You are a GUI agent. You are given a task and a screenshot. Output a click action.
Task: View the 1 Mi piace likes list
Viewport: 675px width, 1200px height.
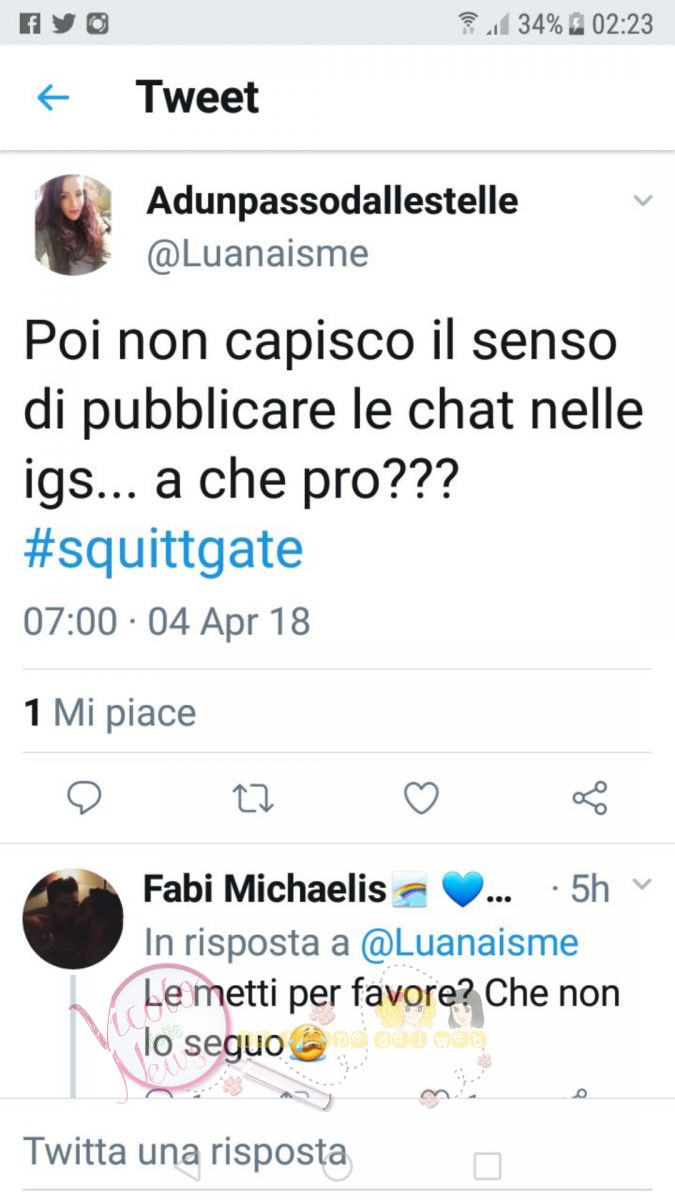110,713
